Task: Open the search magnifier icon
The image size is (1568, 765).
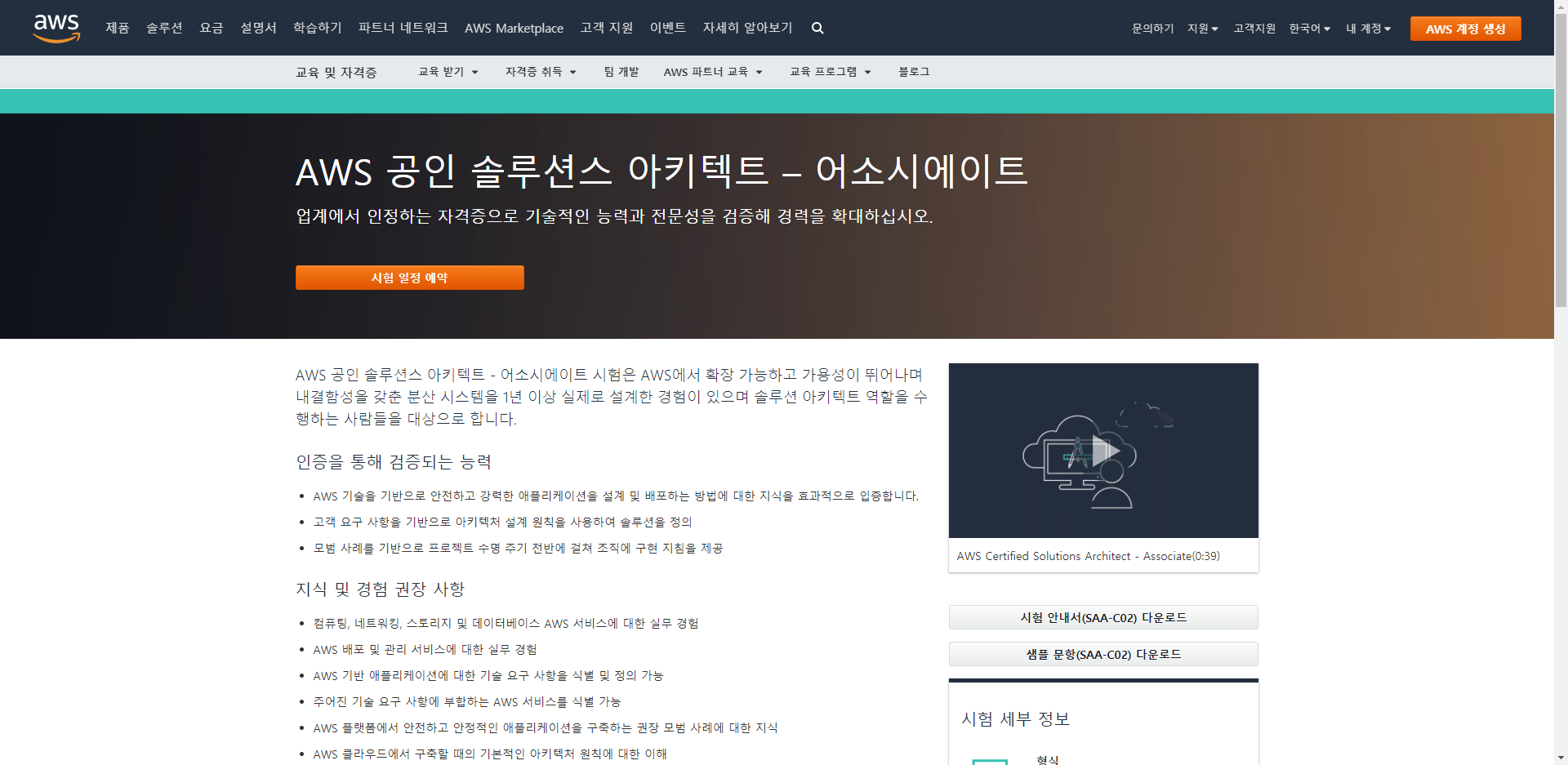Action: pos(817,28)
